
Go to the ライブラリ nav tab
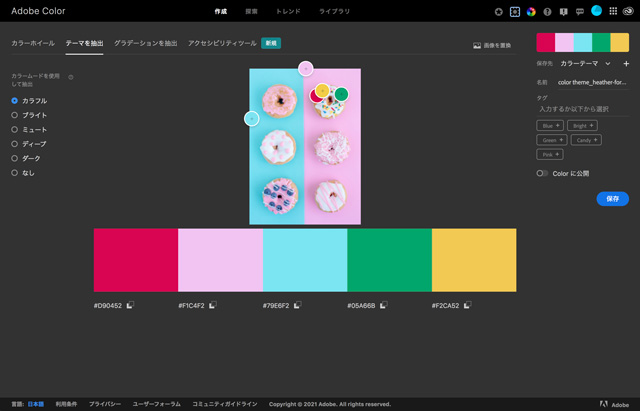[334, 11]
